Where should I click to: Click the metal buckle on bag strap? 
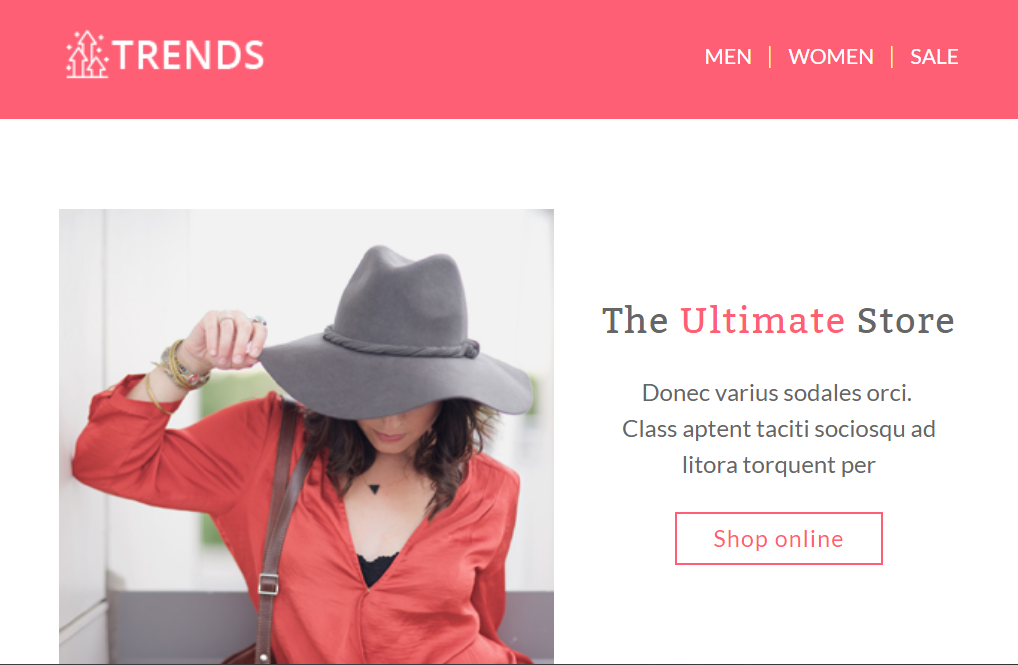(268, 584)
